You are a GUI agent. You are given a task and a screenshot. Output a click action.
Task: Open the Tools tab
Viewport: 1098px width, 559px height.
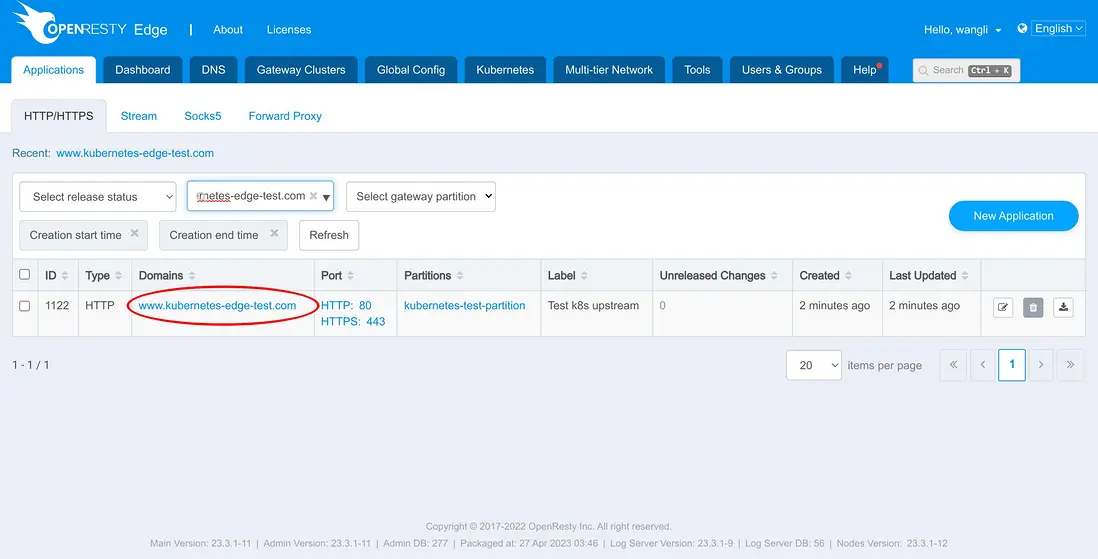[x=697, y=70]
